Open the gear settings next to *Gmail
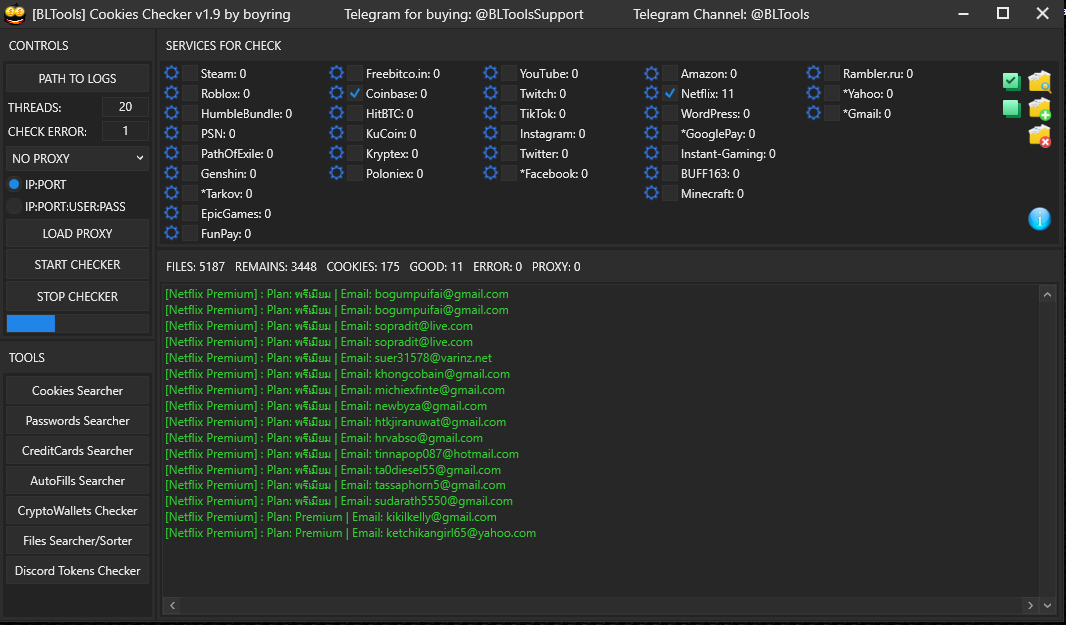The image size is (1066, 625). pyautogui.click(x=813, y=113)
